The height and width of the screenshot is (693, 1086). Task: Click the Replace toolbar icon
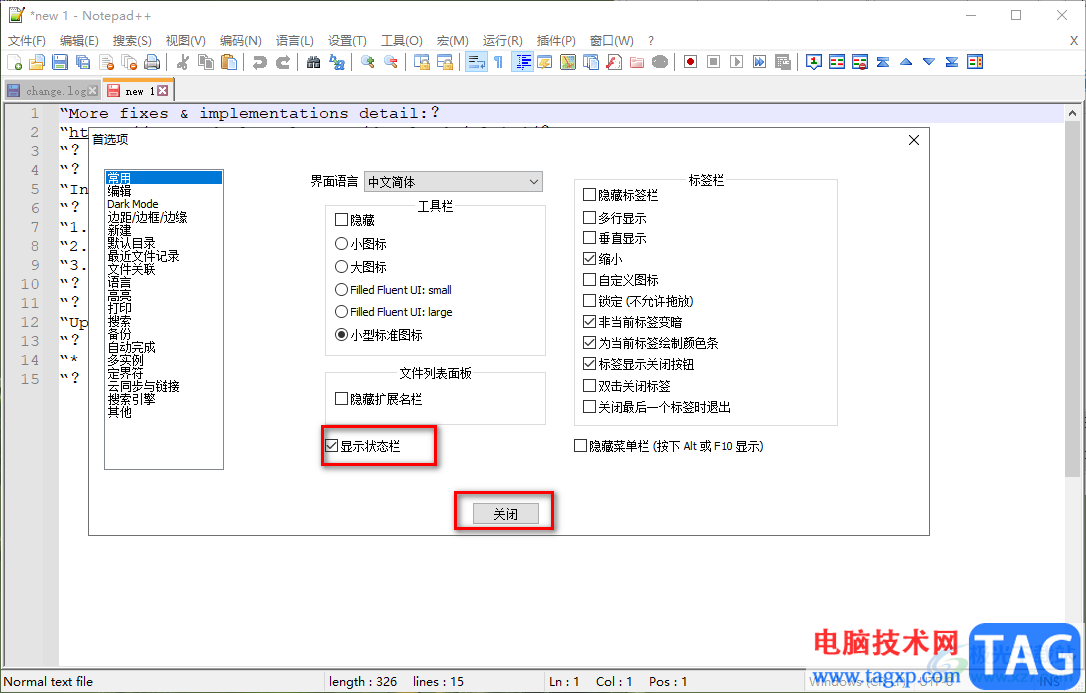pos(337,62)
